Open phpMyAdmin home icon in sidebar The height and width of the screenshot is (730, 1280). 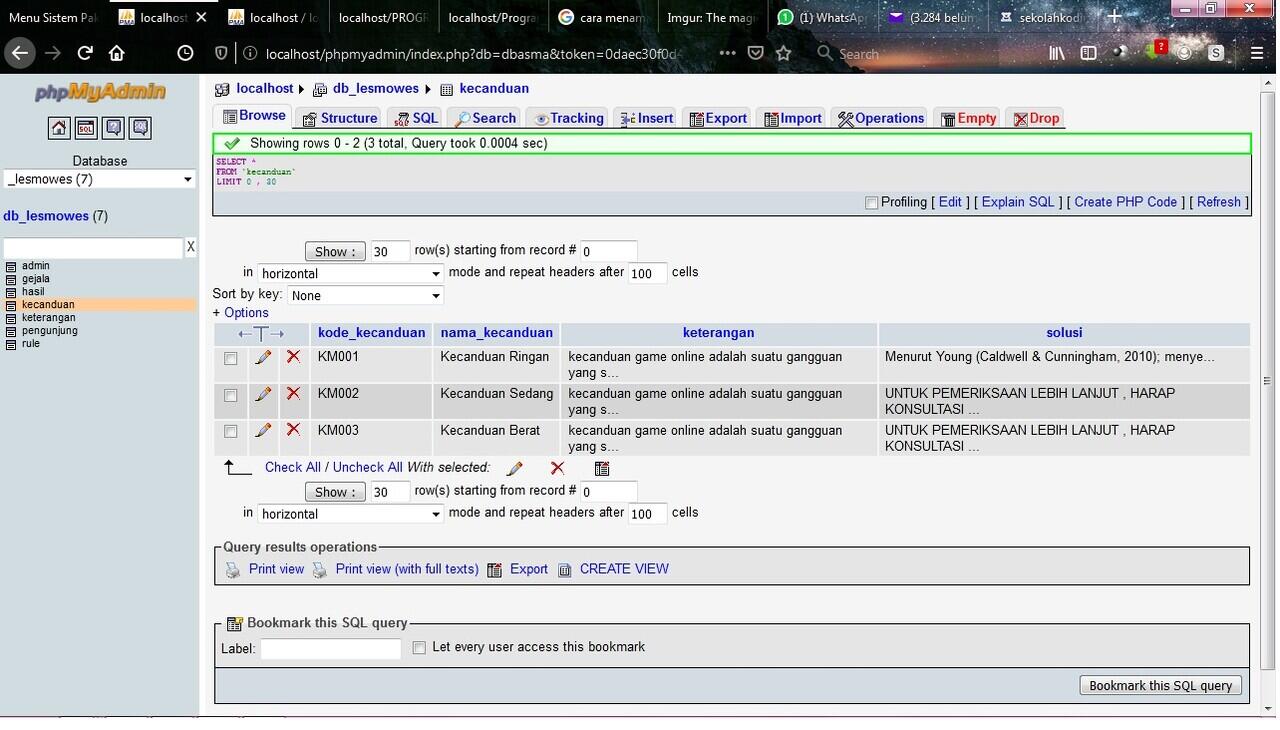[x=59, y=128]
